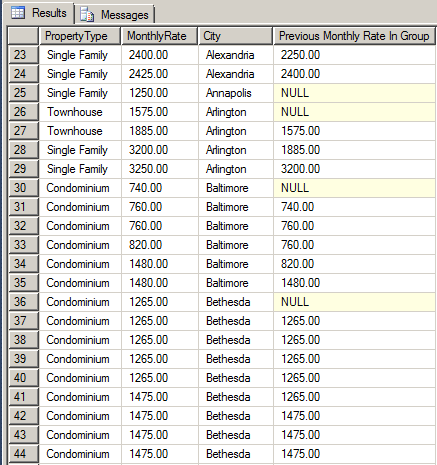The image size is (437, 465).
Task: Click the Messages document icon
Action: [87, 15]
